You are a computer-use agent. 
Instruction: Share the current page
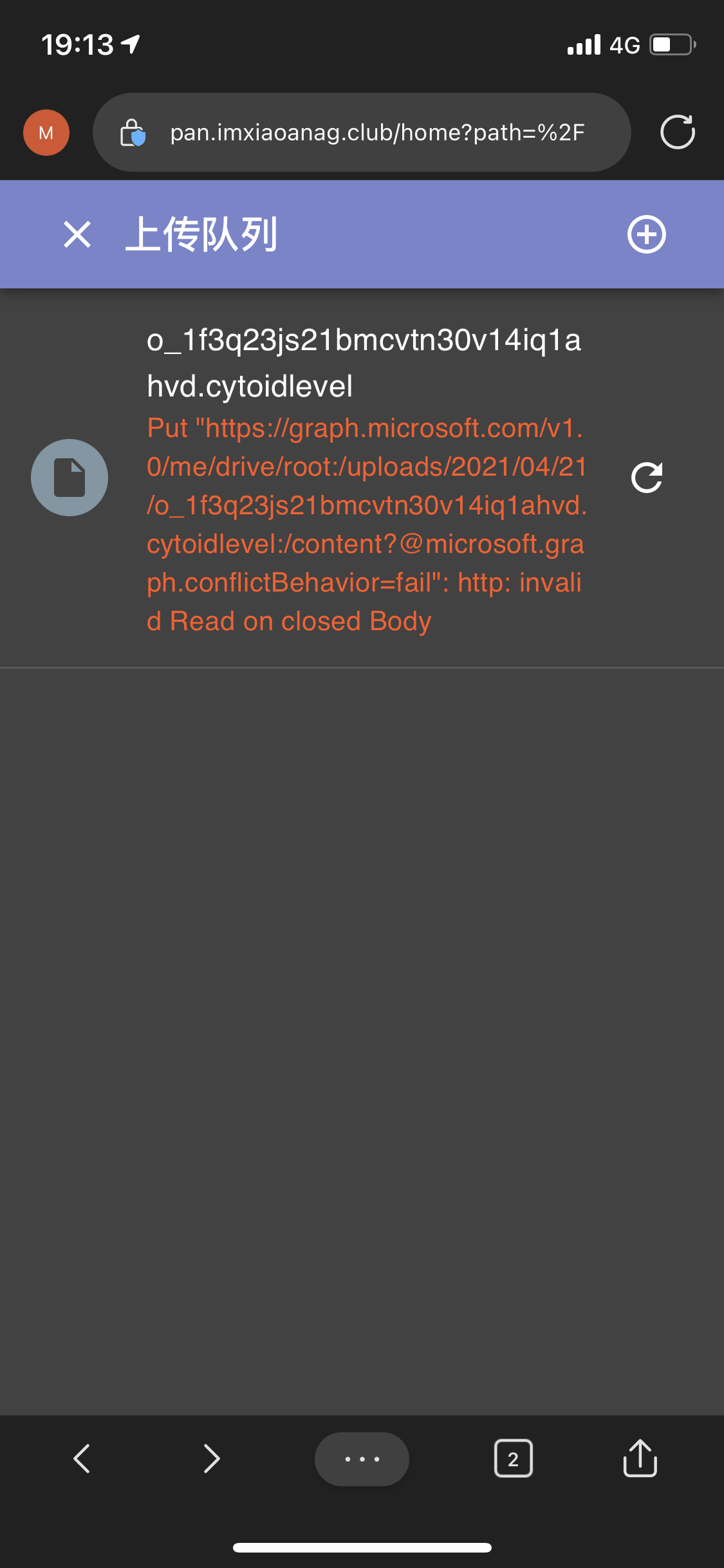(640, 1457)
